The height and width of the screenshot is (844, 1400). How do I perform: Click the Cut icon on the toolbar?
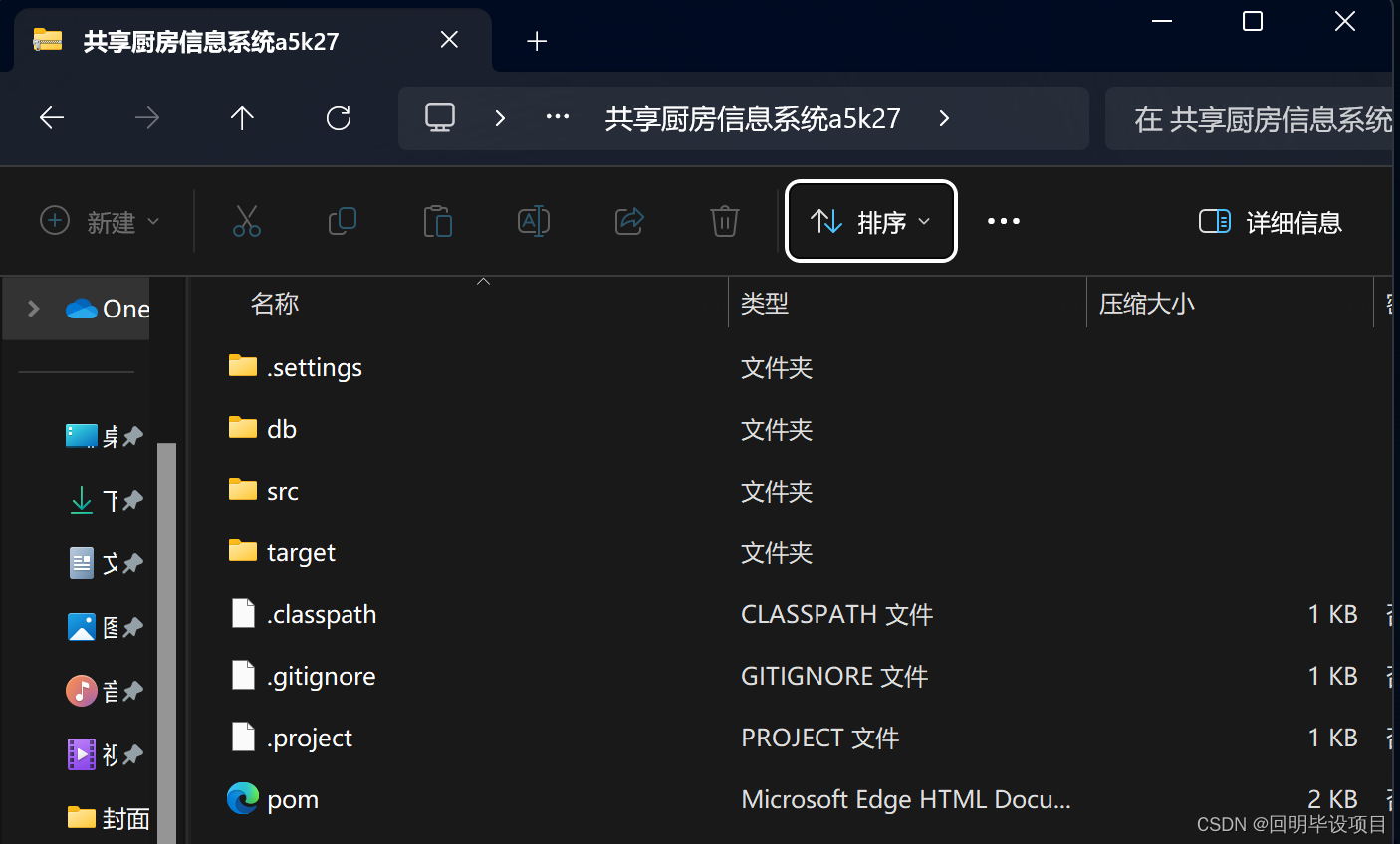pos(246,221)
